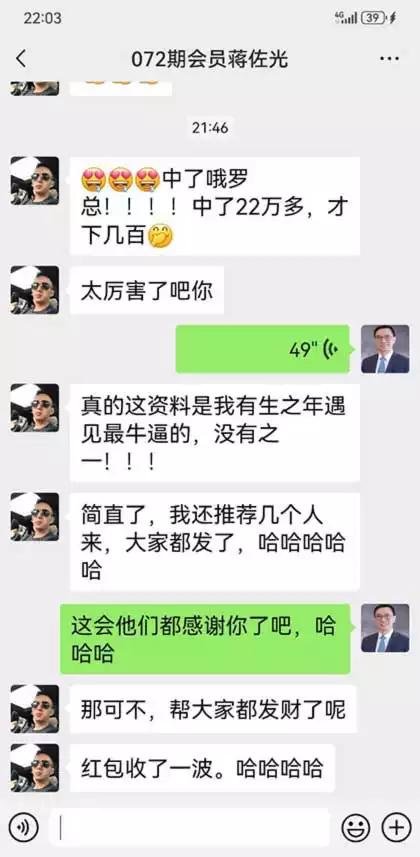Open the three-dot chat options menu

389,59
